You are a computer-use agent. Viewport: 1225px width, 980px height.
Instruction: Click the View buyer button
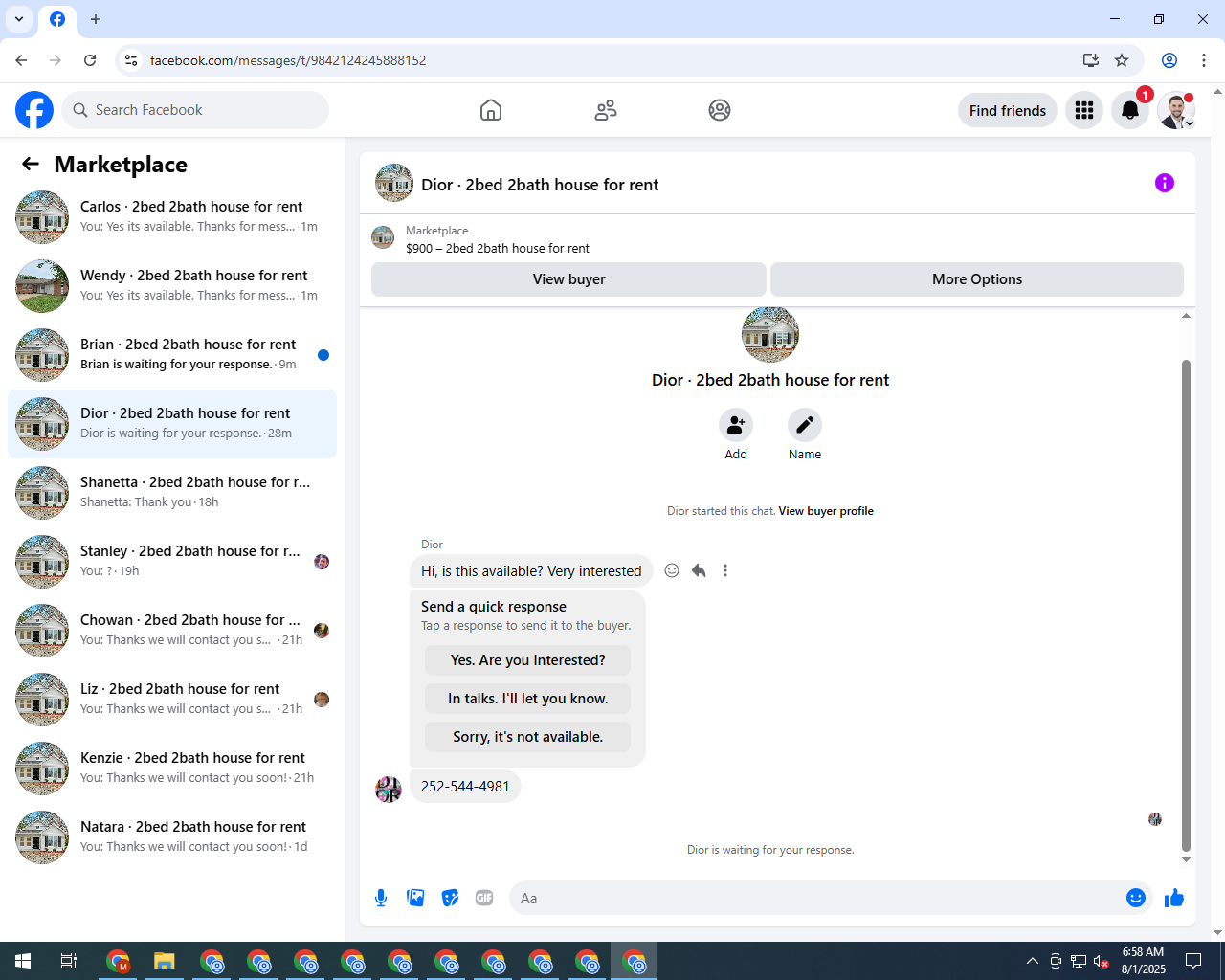(x=568, y=279)
